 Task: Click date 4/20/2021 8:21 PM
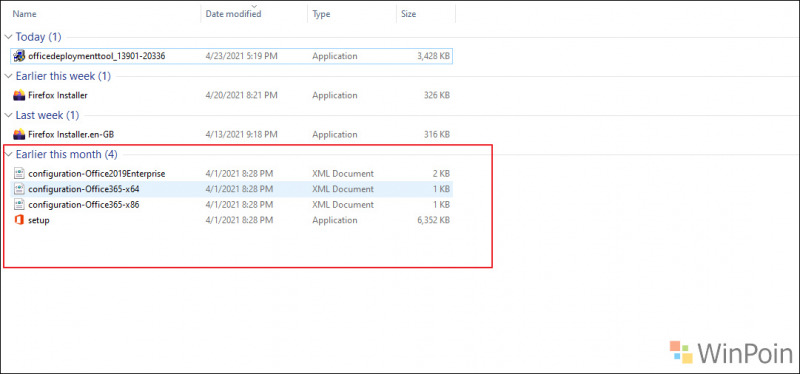click(x=241, y=95)
